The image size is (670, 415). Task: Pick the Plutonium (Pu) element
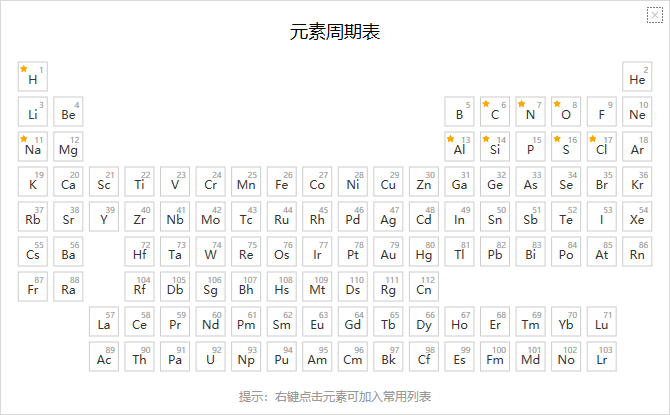coord(282,357)
